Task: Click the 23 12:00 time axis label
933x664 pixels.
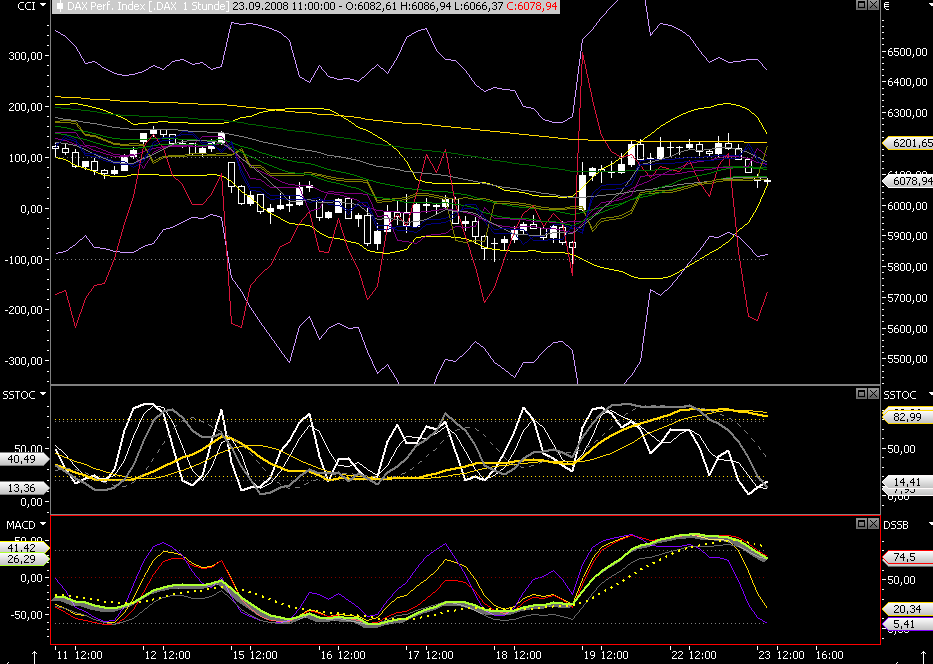Action: tap(781, 655)
